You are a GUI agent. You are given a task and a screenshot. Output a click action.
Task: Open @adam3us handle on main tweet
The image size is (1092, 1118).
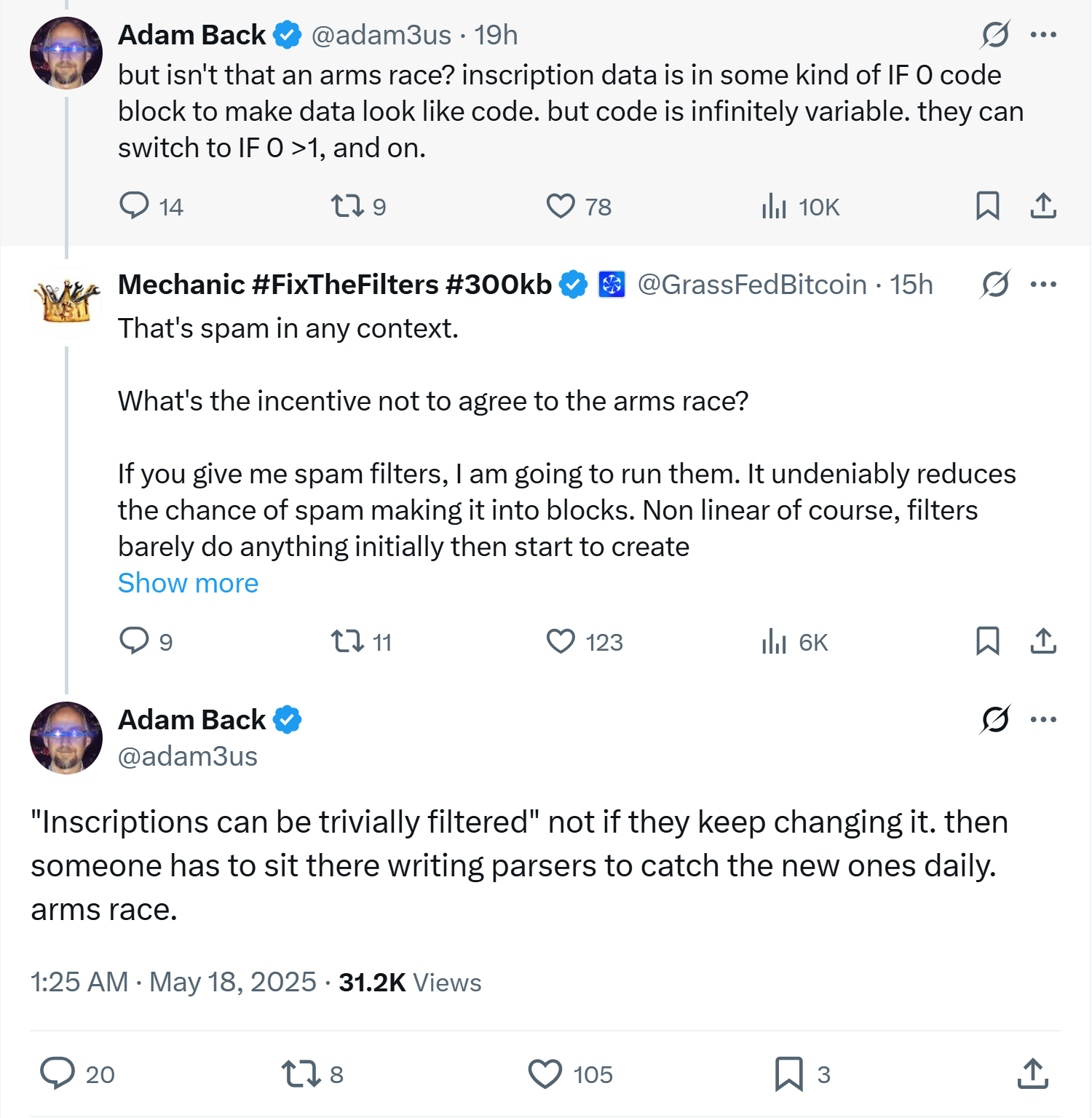tap(188, 756)
